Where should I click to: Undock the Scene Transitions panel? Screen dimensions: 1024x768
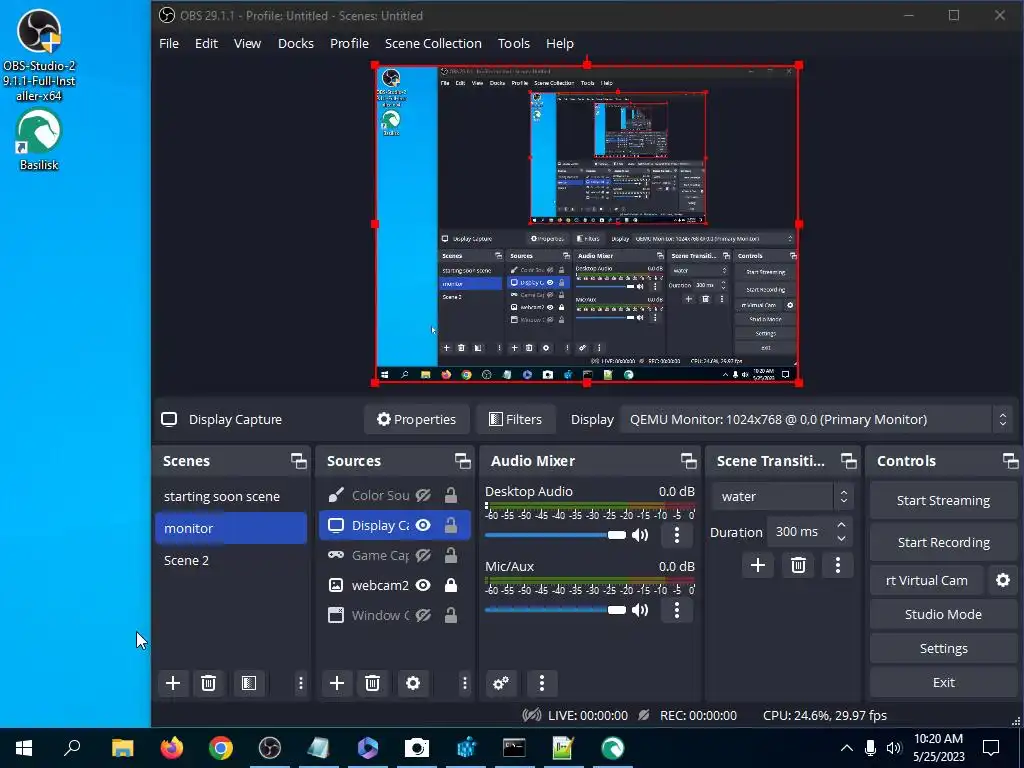pyautogui.click(x=848, y=461)
